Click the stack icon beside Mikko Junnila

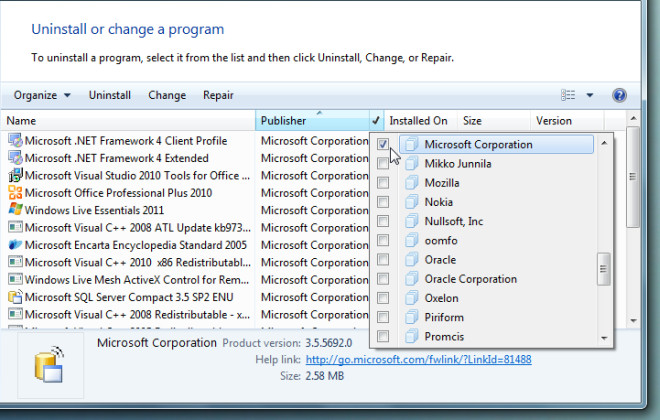point(412,164)
